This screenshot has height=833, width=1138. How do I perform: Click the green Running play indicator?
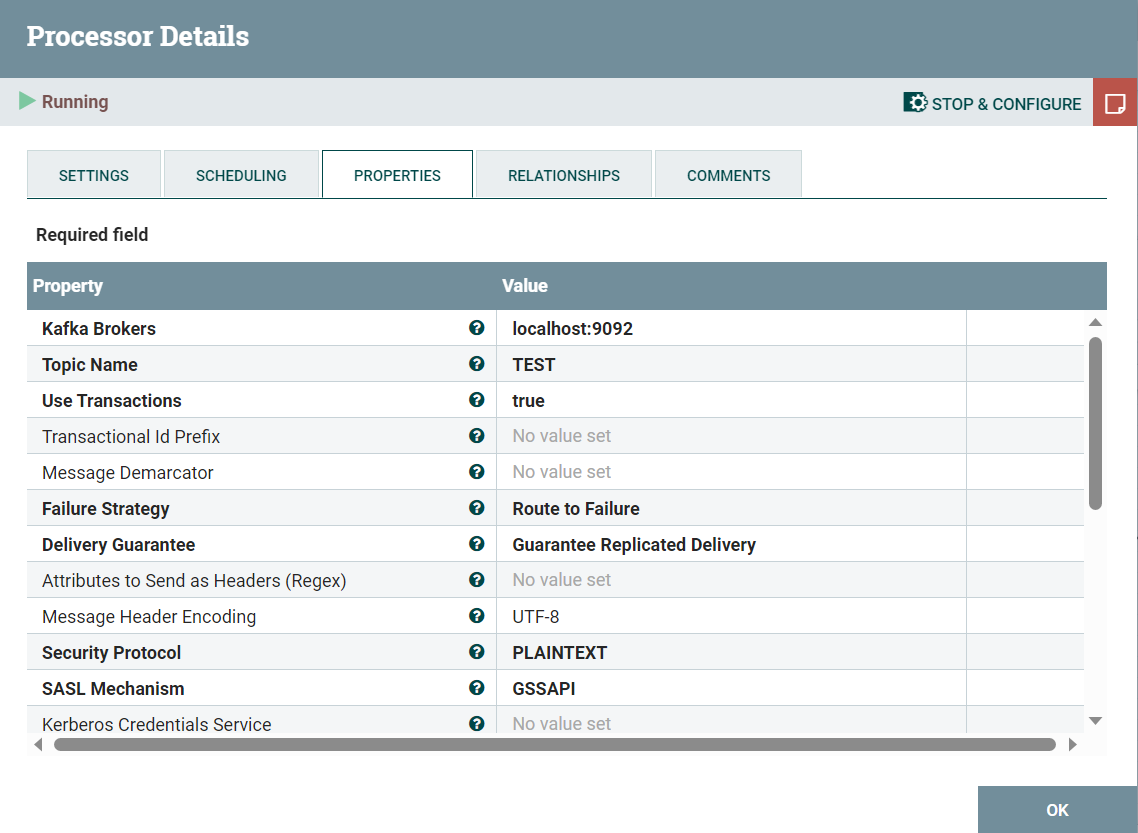(x=28, y=101)
